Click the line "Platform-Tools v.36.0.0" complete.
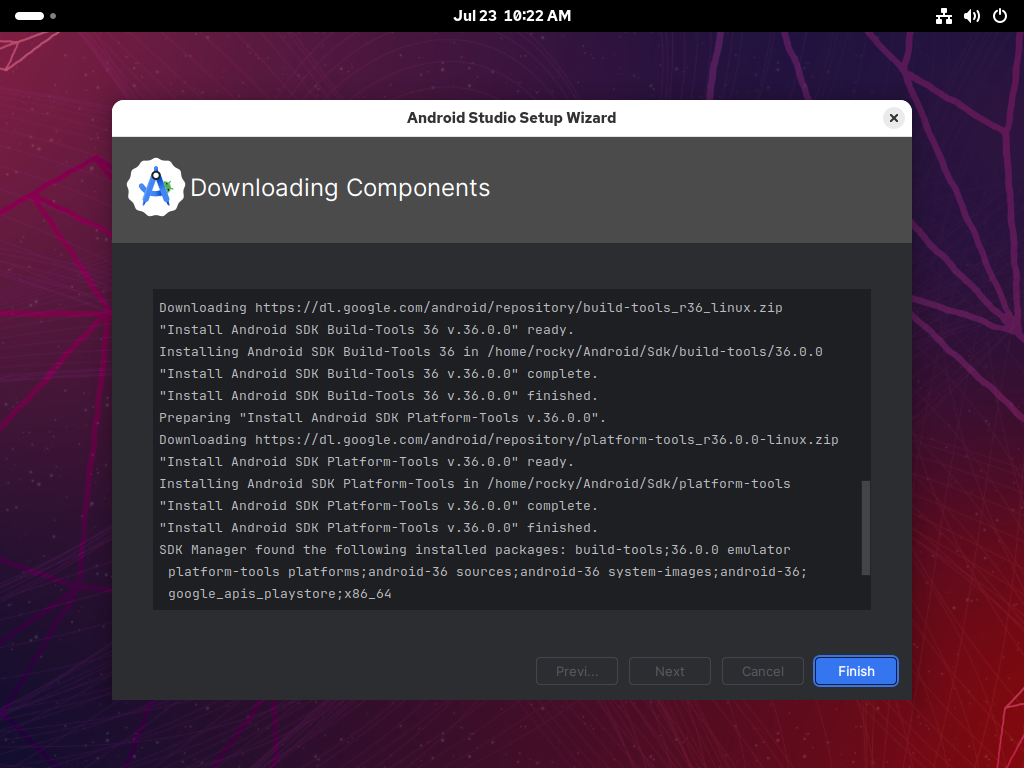 [x=378, y=506]
